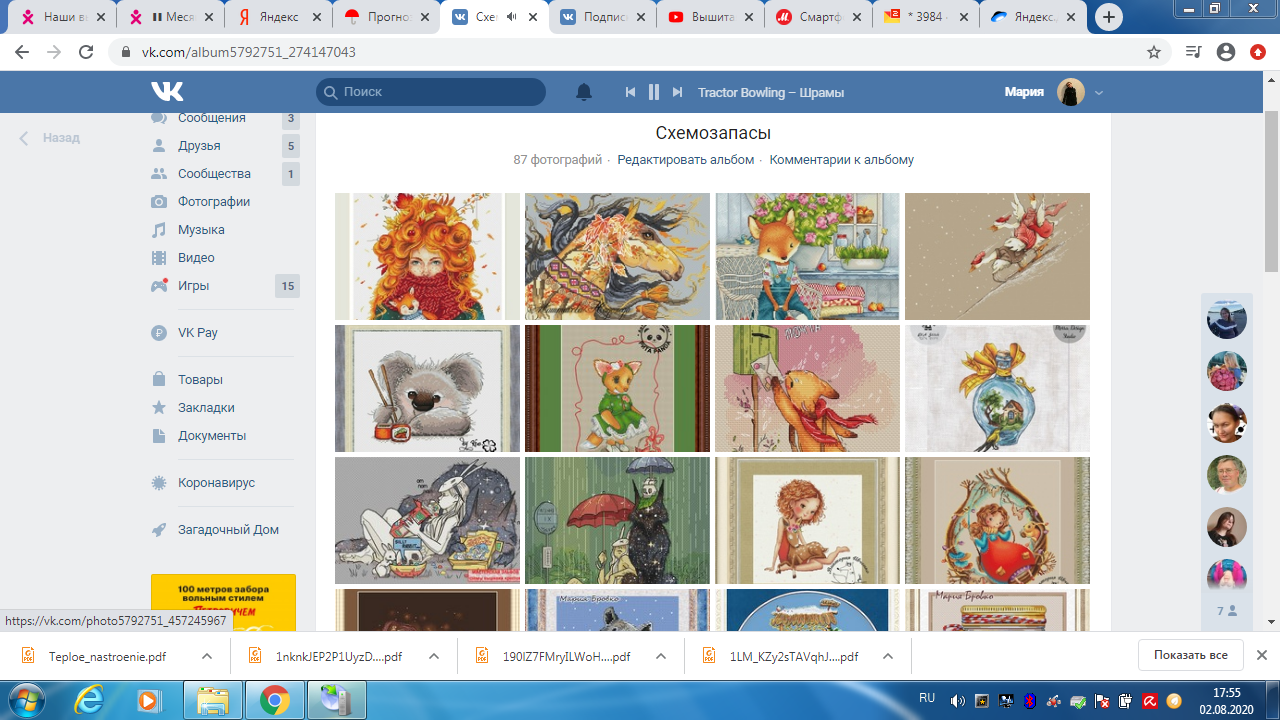Launch Internet Explorer from the taskbar
The image size is (1280, 720).
tap(88, 699)
